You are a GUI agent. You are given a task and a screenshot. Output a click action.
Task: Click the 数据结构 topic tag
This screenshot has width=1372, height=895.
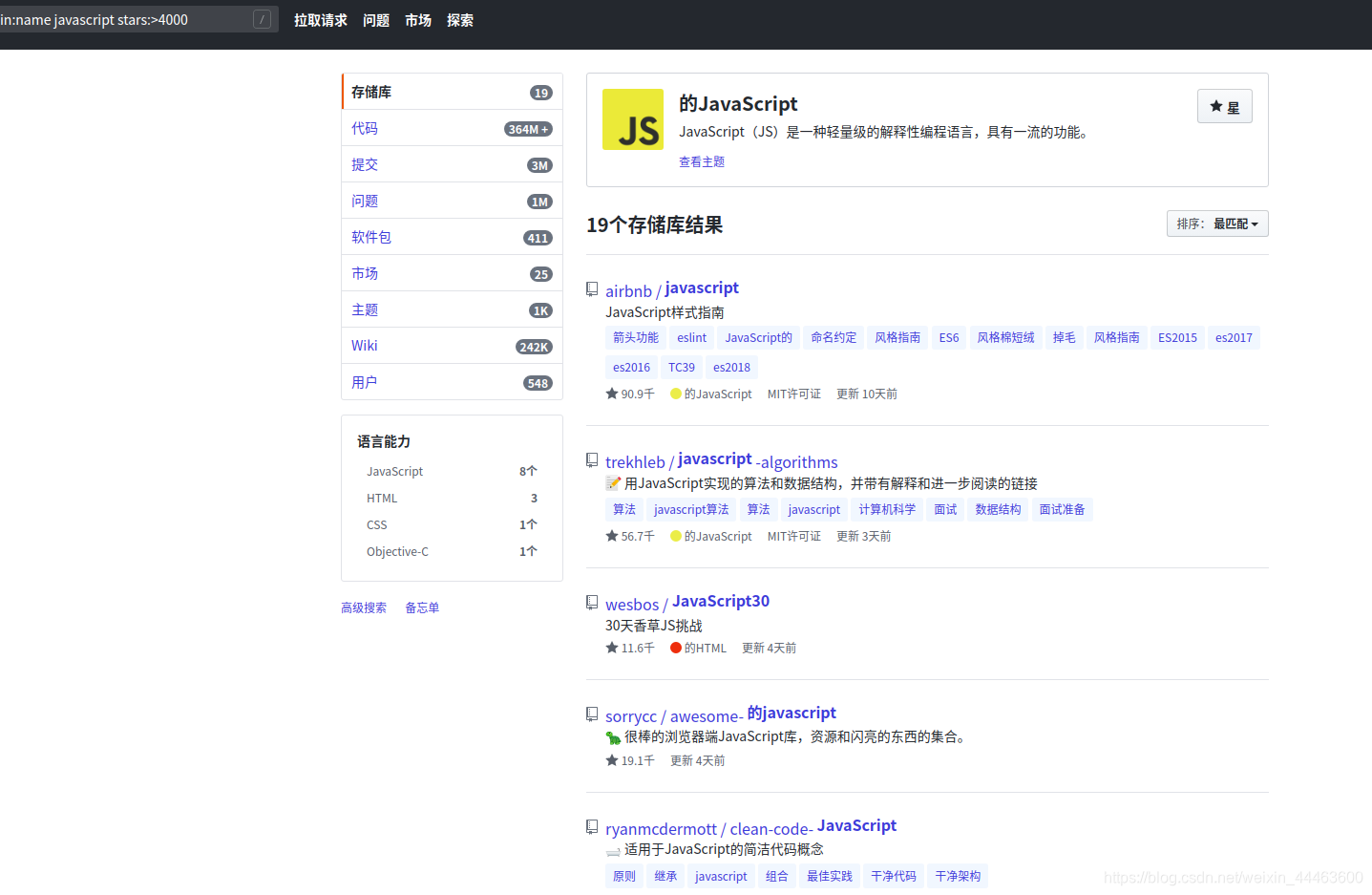pyautogui.click(x=998, y=509)
